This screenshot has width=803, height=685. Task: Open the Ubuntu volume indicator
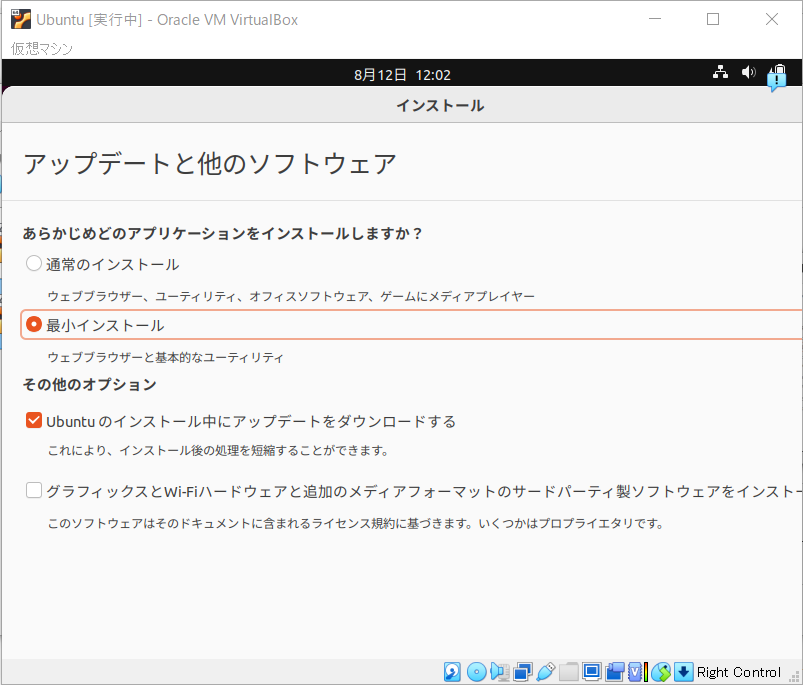tap(749, 72)
